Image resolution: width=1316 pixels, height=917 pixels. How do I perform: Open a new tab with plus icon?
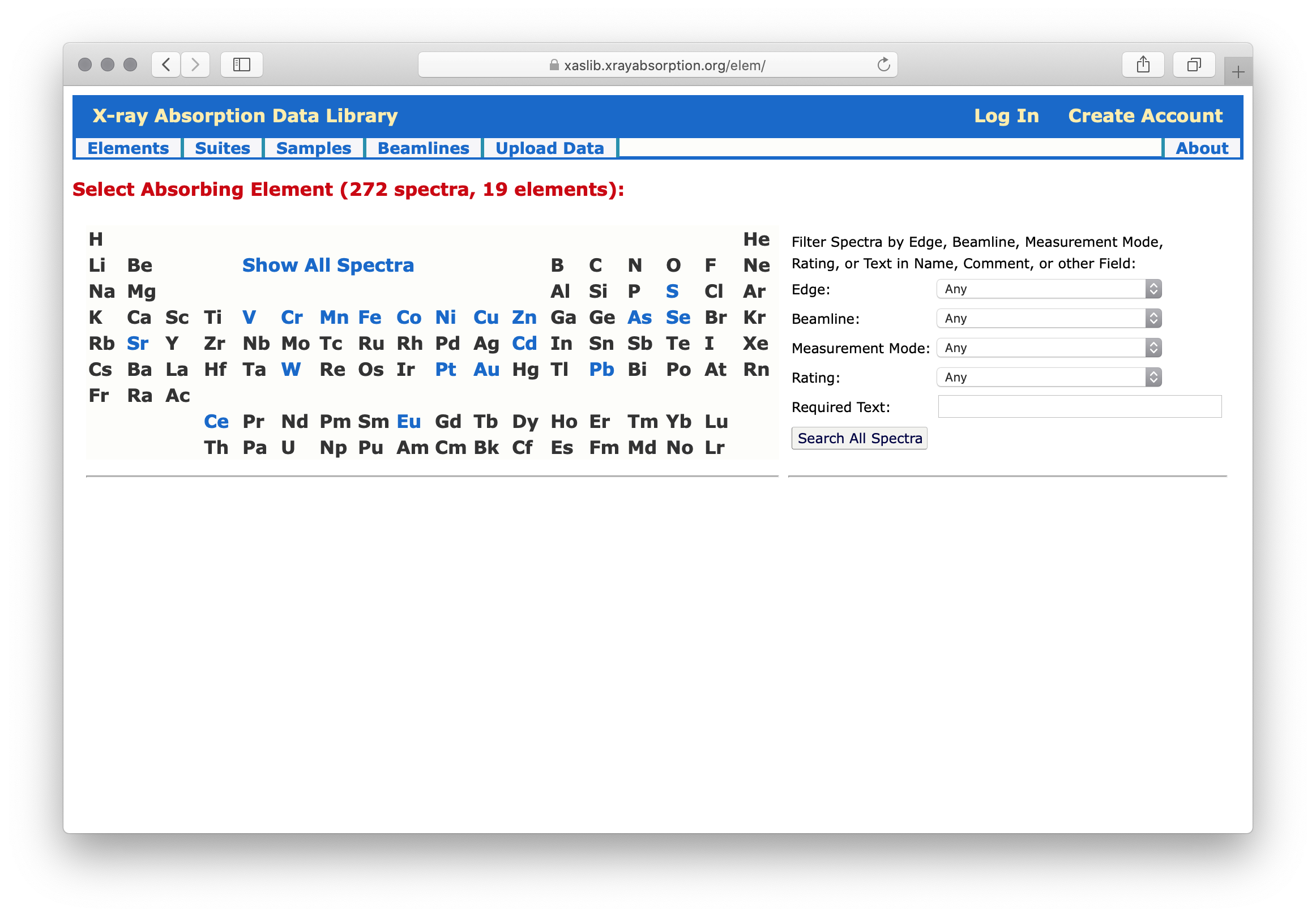pyautogui.click(x=1238, y=72)
